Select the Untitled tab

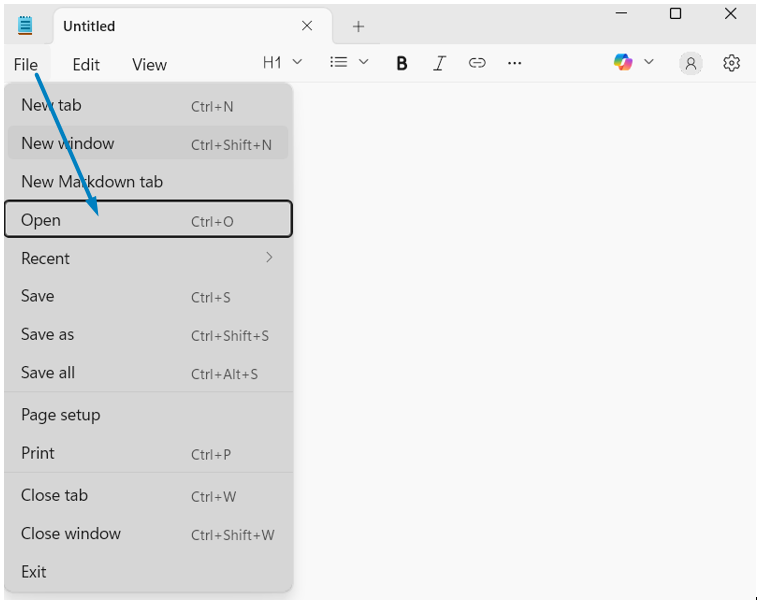click(x=192, y=26)
